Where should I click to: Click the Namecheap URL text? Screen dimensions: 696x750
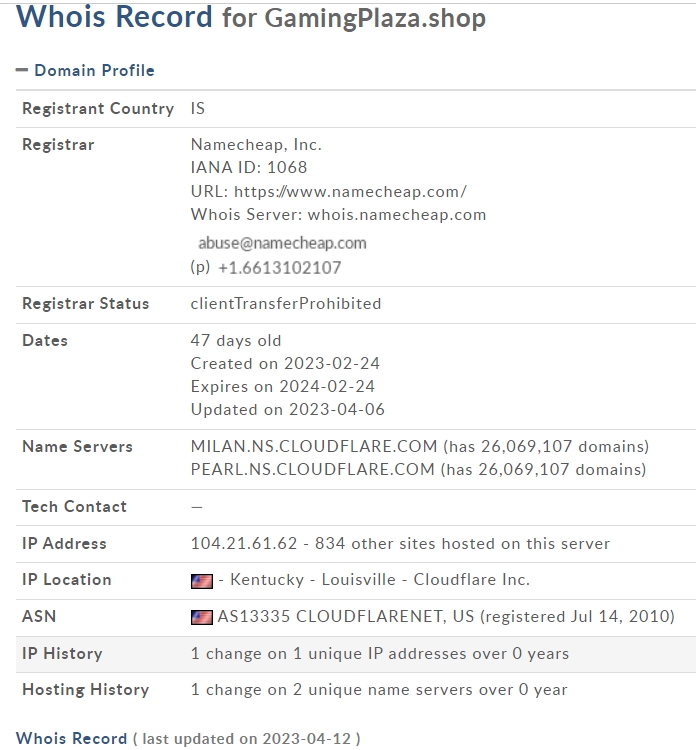click(350, 191)
